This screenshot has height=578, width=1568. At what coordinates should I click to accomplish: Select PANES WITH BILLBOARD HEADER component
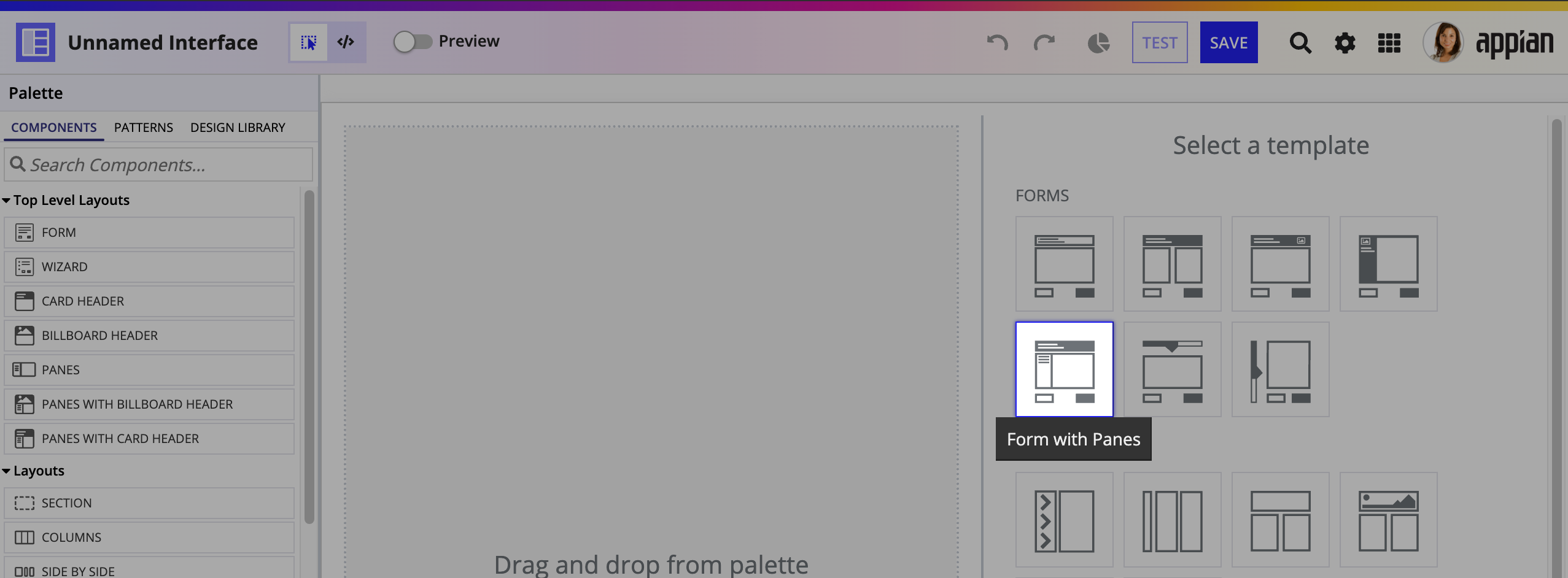coord(149,404)
